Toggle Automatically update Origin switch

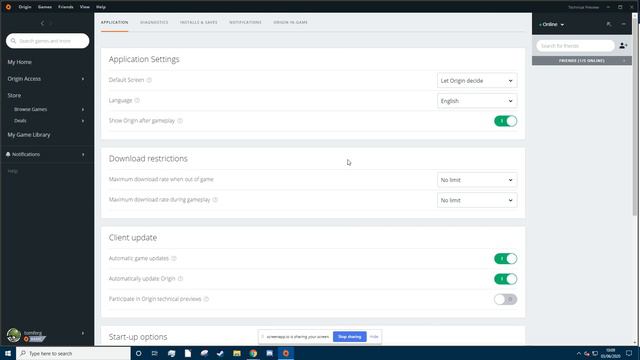505,279
